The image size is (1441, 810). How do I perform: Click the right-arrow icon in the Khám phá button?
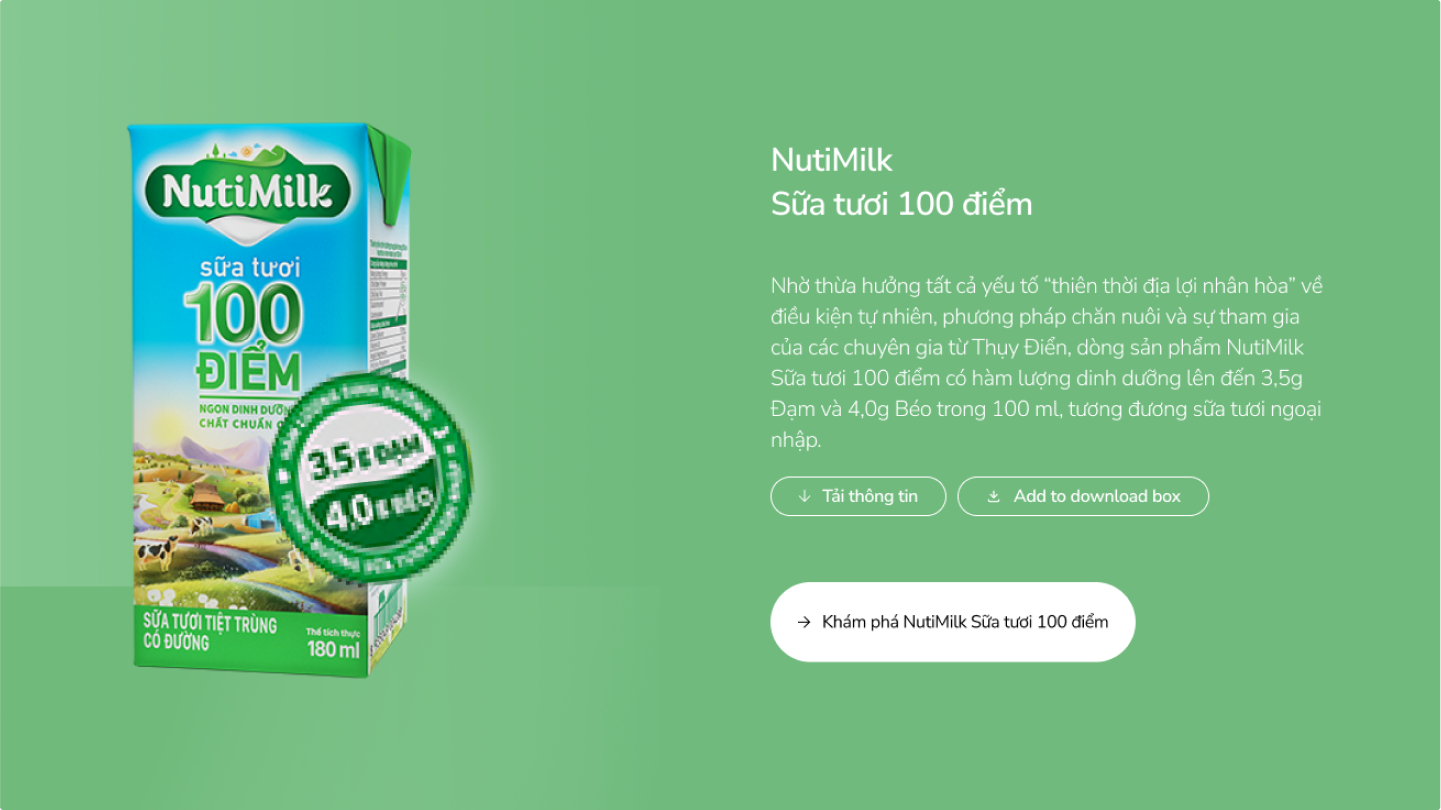(803, 622)
